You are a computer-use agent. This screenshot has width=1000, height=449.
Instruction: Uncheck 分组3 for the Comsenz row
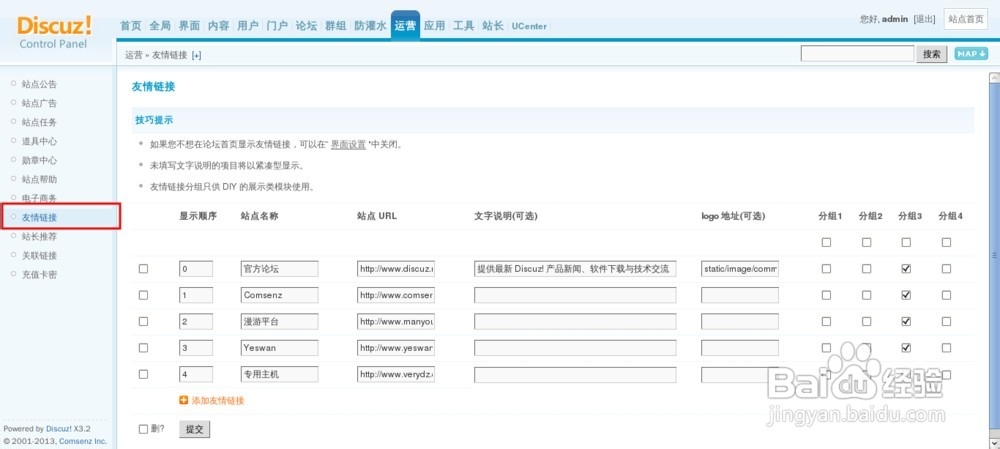pos(906,295)
